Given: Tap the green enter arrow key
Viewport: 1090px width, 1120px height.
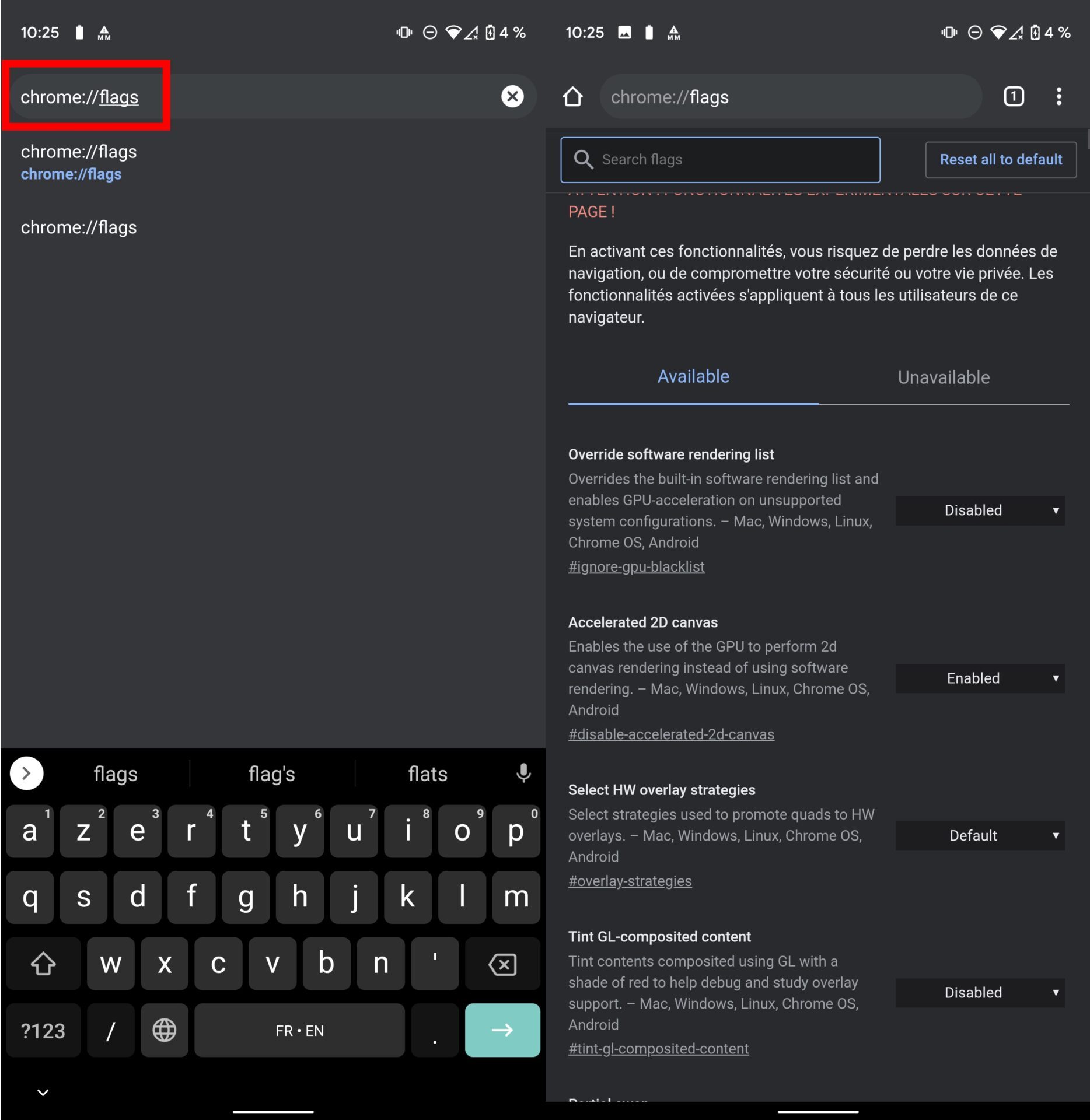Looking at the screenshot, I should tap(502, 1030).
